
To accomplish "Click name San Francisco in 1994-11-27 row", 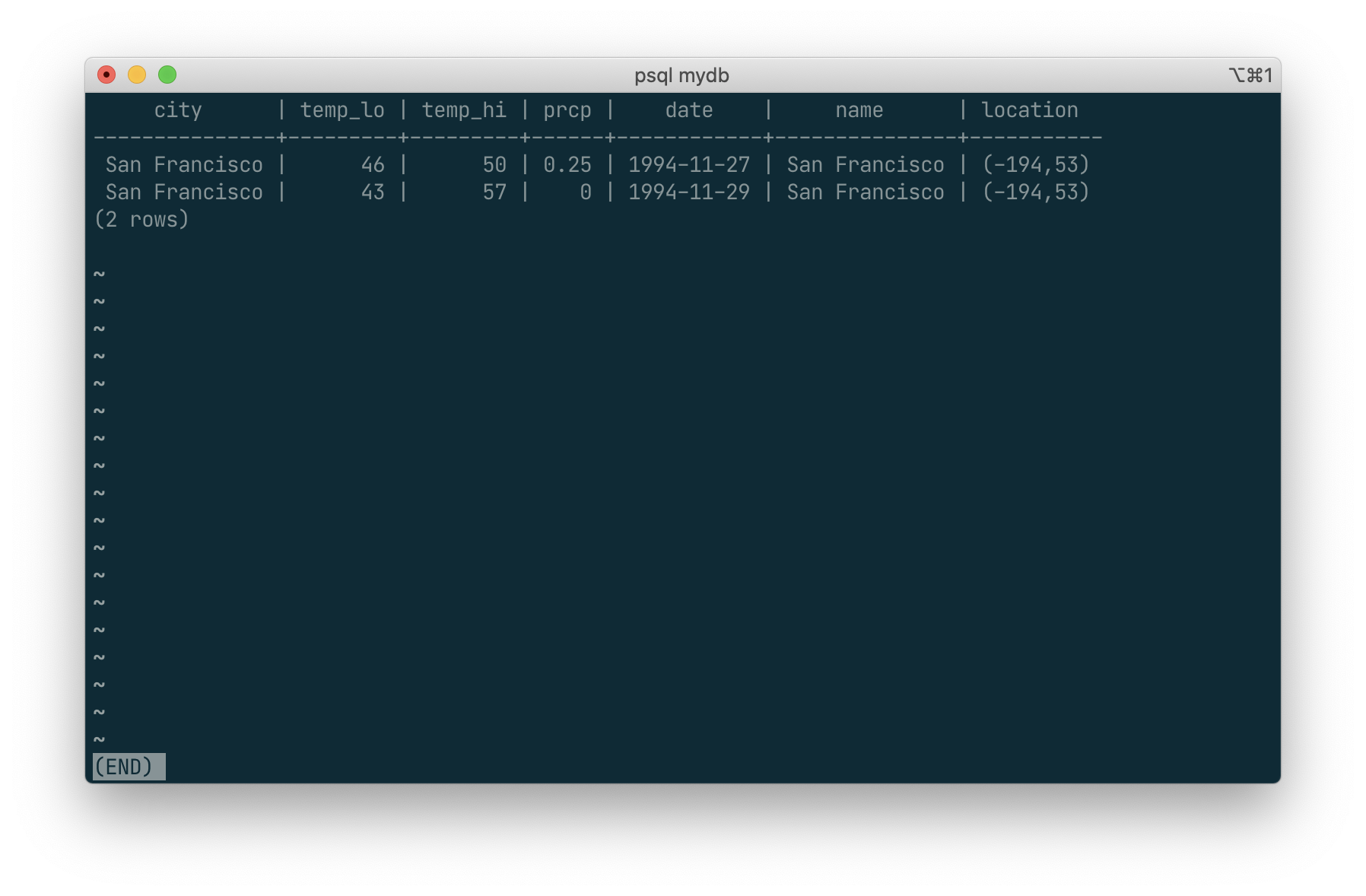I will point(866,165).
